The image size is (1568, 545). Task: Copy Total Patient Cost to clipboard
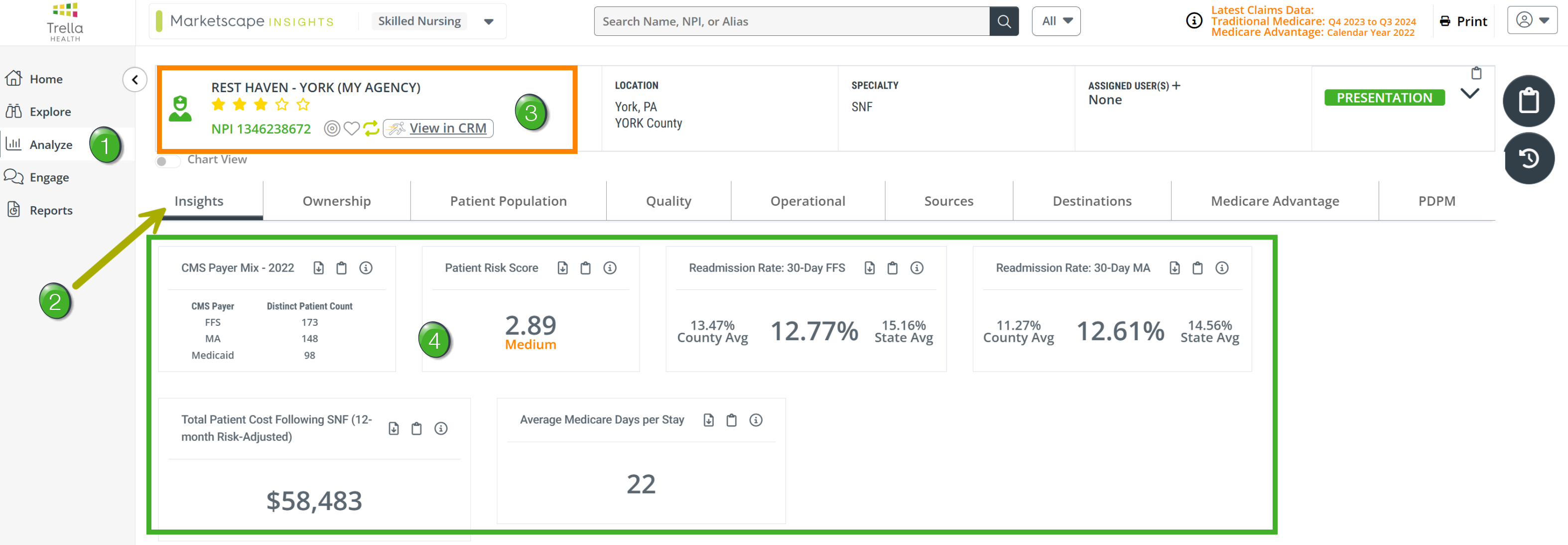pos(416,429)
